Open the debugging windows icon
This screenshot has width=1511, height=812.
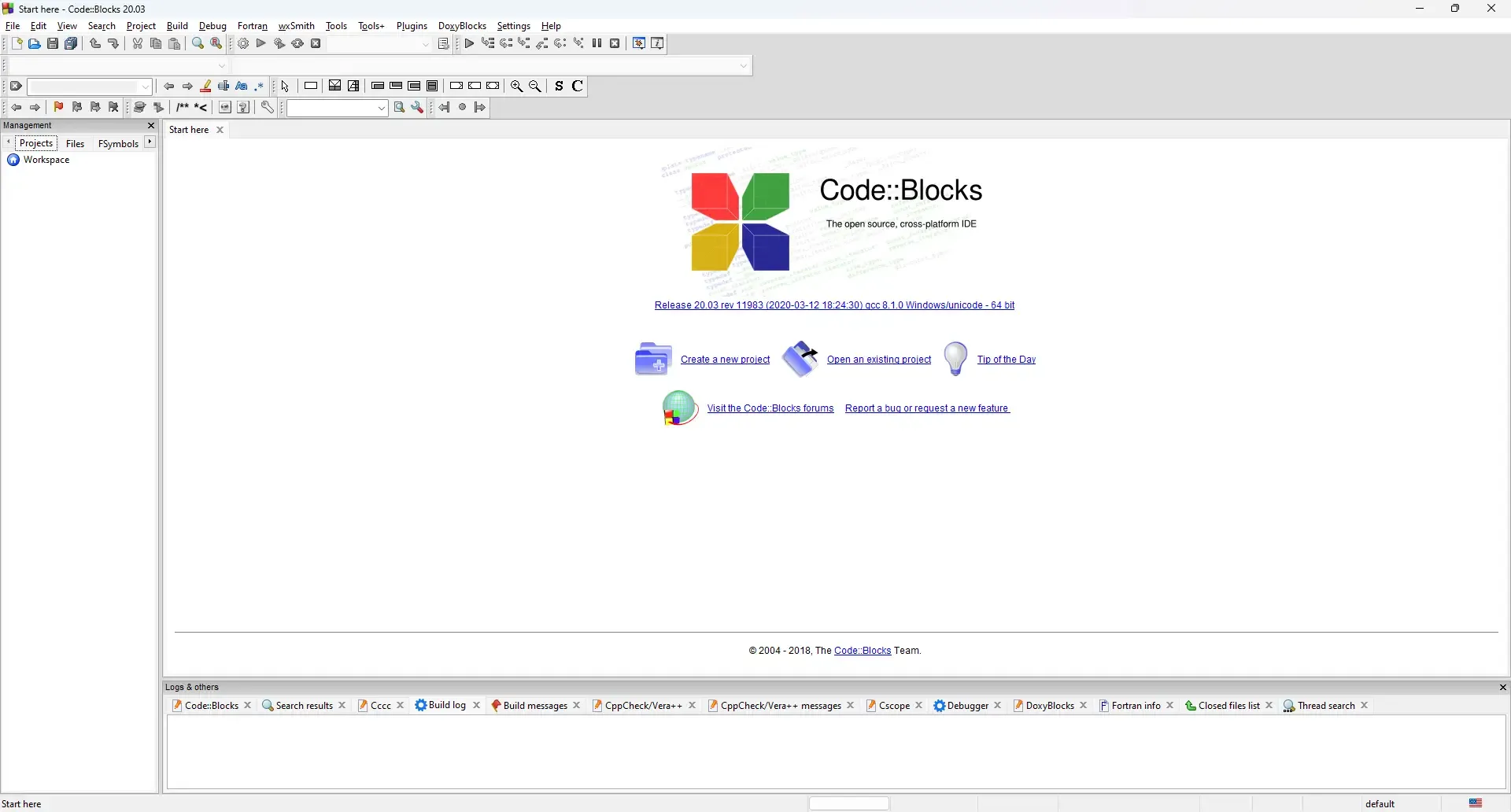[x=640, y=44]
